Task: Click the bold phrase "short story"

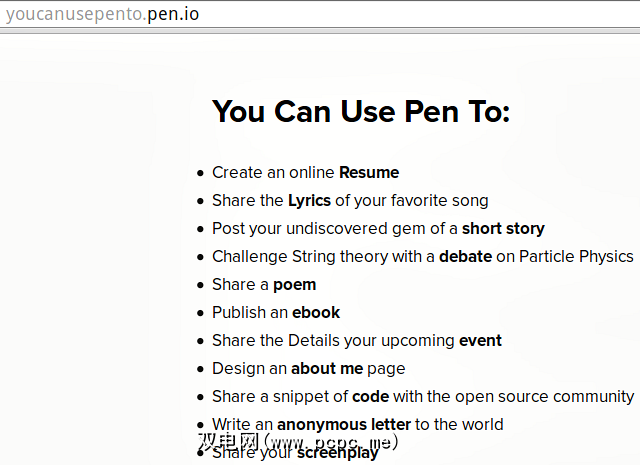Action: [x=503, y=228]
